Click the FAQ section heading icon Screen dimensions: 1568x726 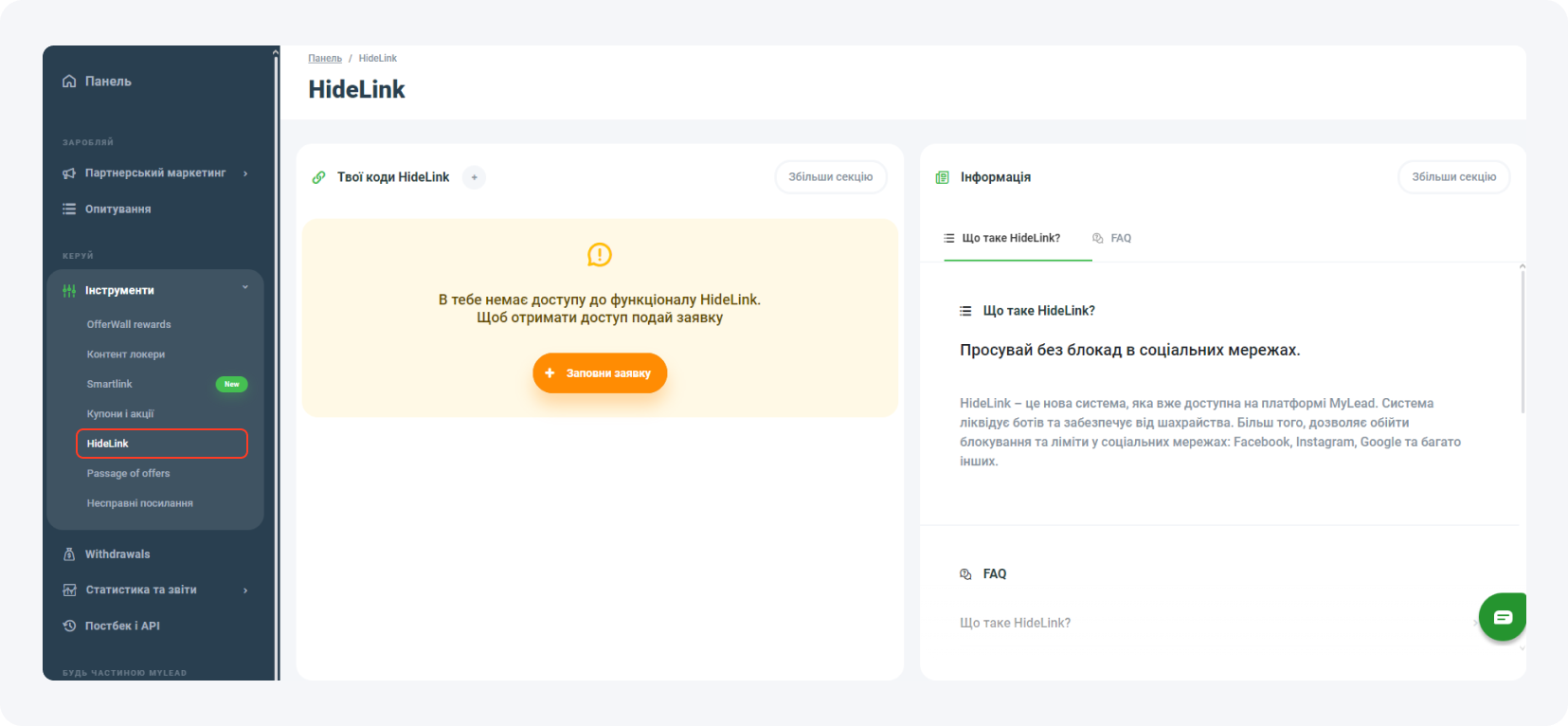[x=965, y=574]
